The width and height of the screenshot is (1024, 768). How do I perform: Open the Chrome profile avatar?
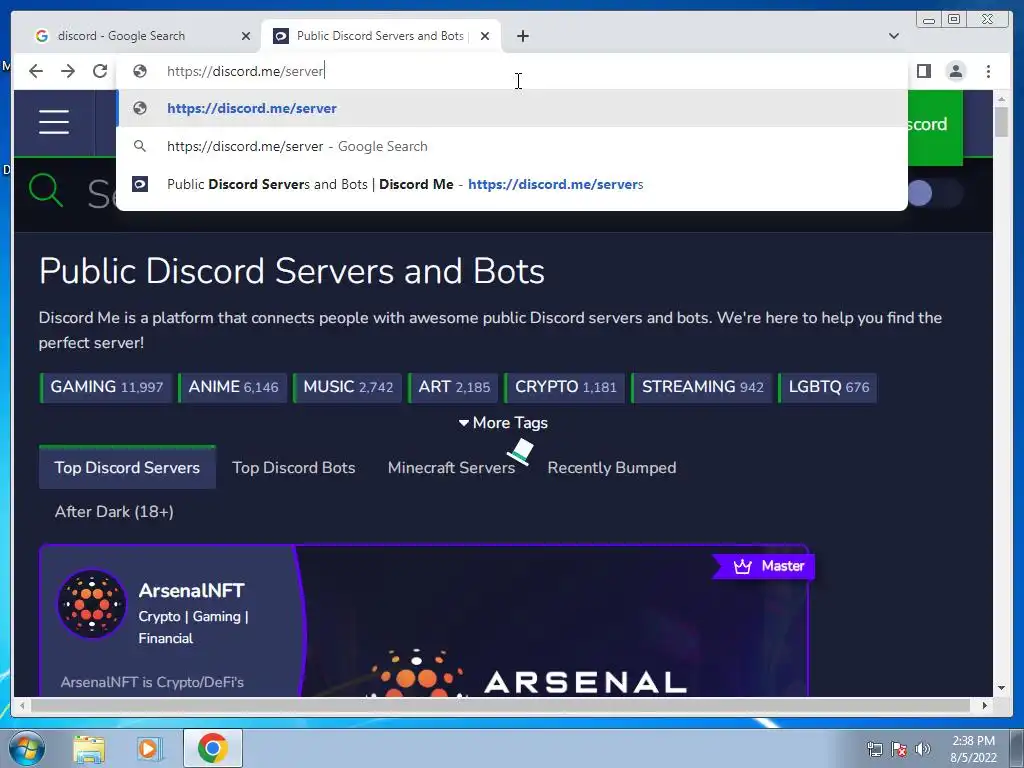(x=955, y=71)
